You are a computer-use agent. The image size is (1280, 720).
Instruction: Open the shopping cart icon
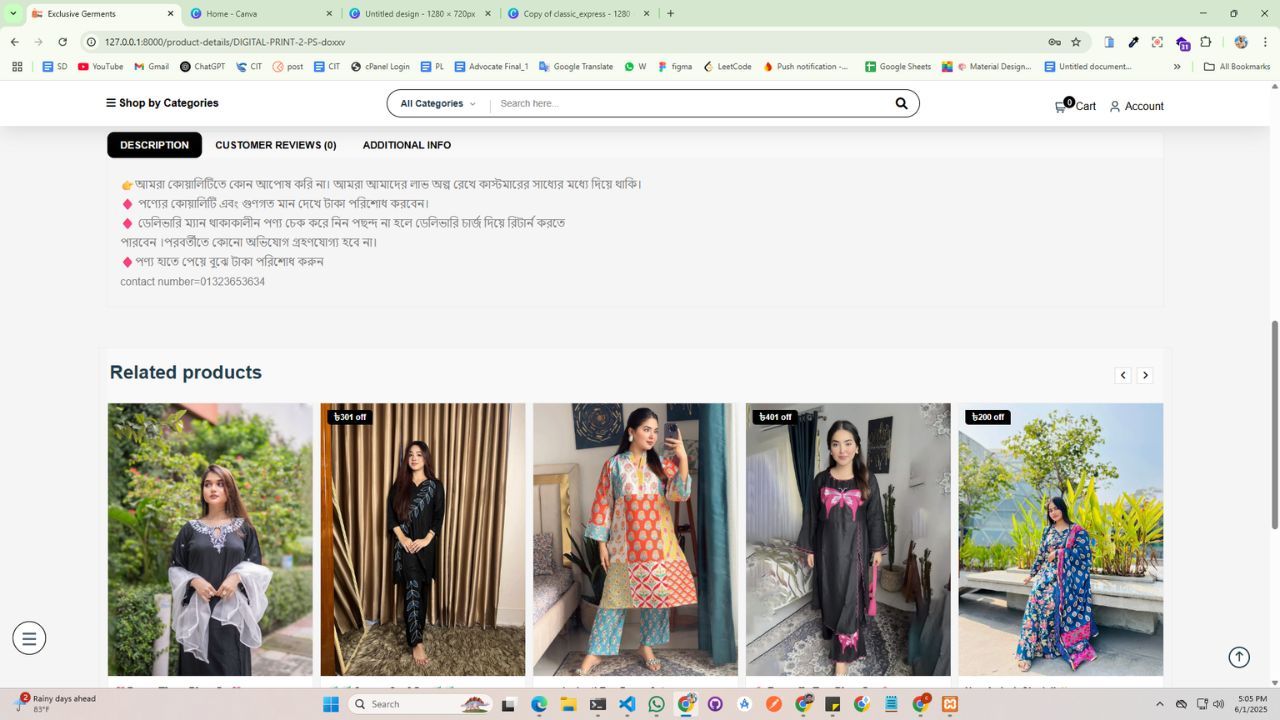[x=1061, y=106]
